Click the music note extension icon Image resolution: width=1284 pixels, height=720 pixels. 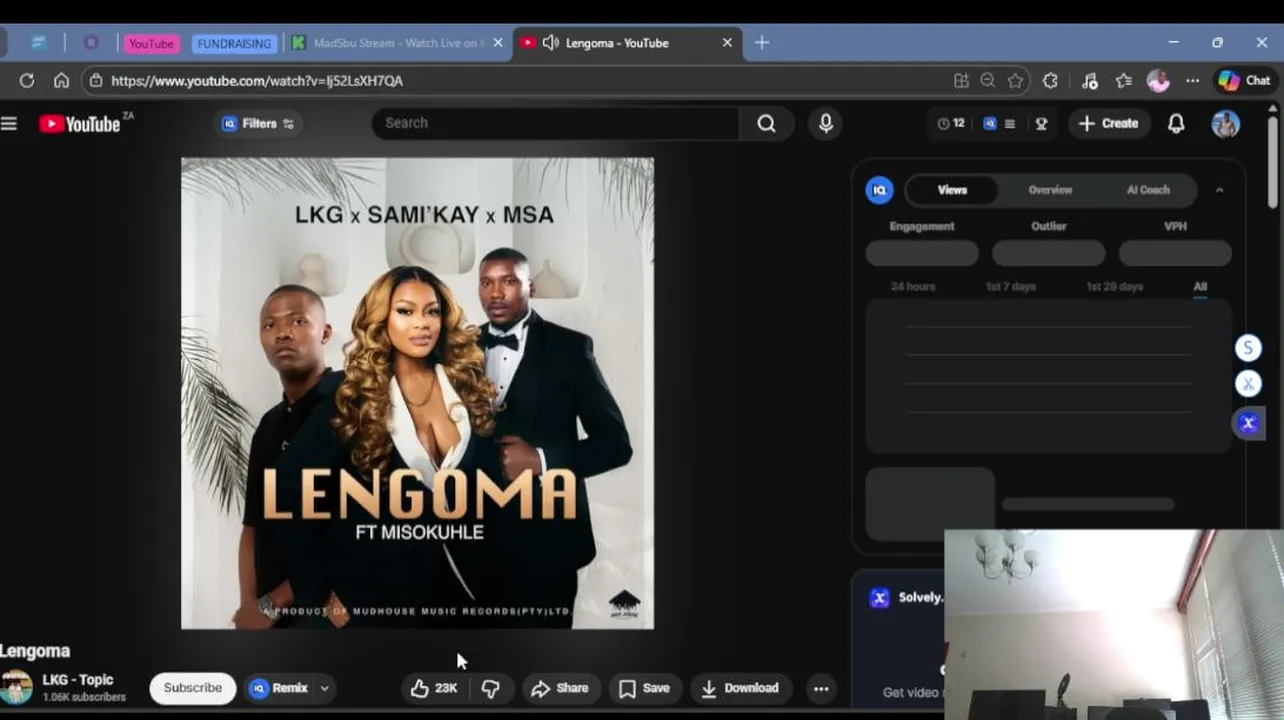(x=1090, y=81)
